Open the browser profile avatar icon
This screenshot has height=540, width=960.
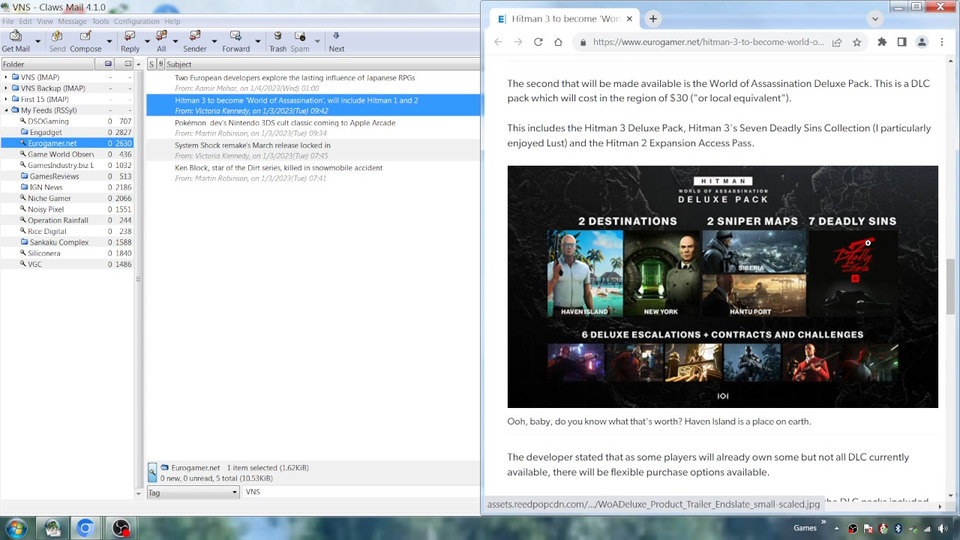coord(921,42)
